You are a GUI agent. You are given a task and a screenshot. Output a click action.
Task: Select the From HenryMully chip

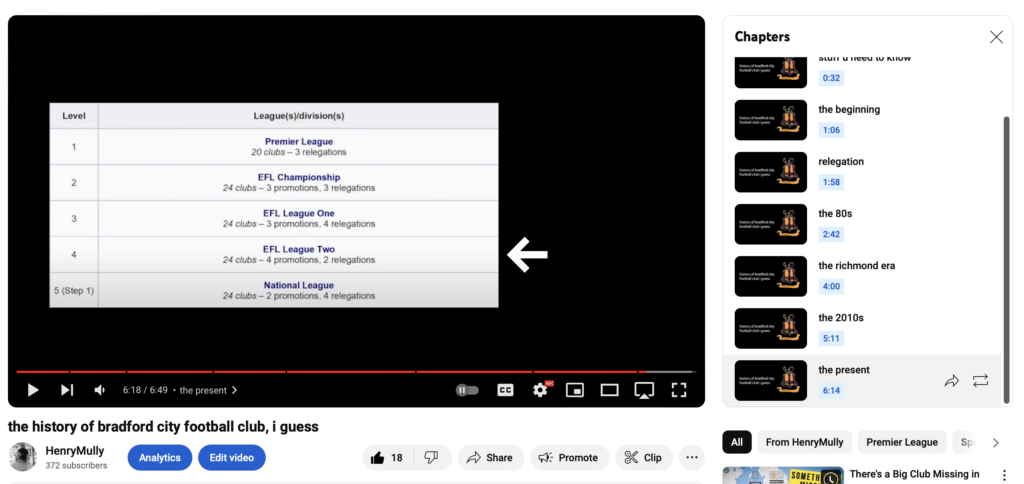point(805,442)
